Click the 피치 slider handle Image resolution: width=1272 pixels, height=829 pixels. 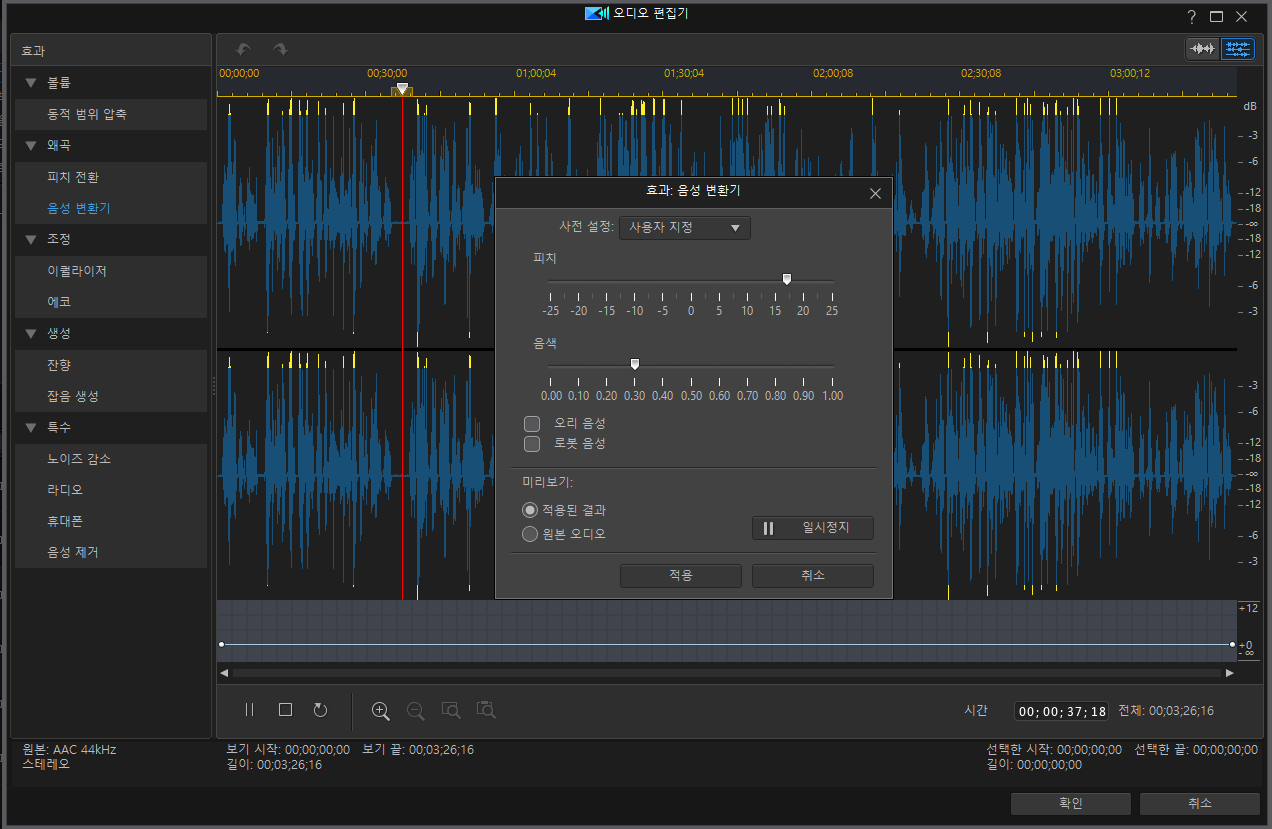787,280
